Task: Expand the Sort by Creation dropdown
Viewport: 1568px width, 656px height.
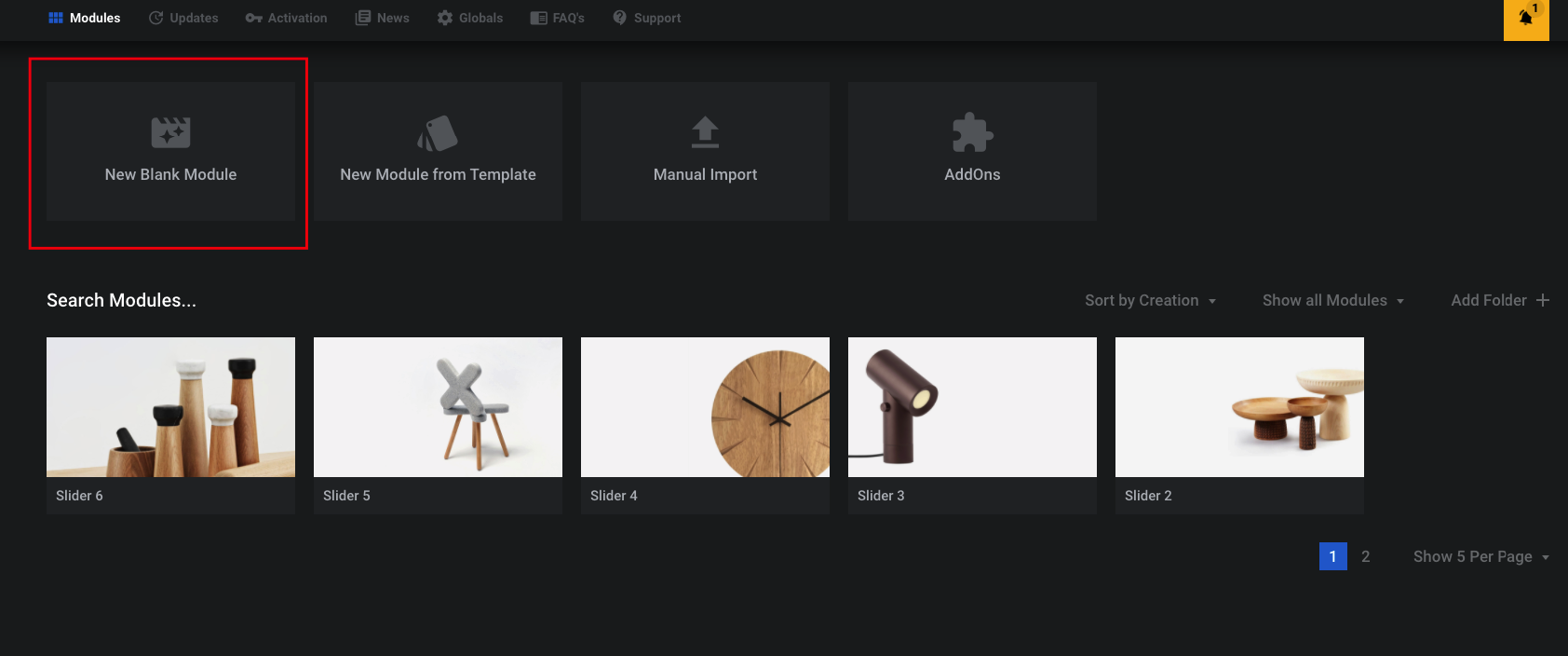Action: click(1151, 300)
